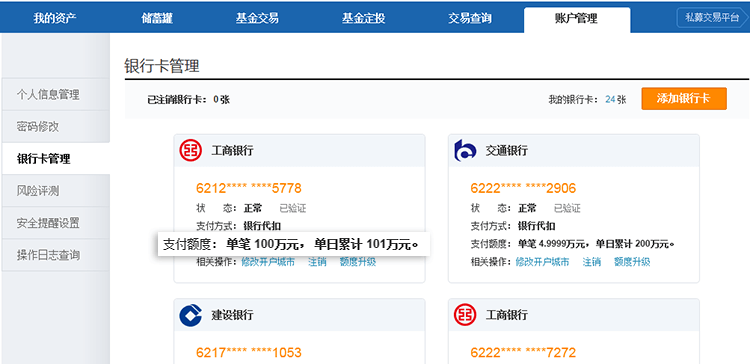Click 注销 link on card 2906

[x=592, y=262]
